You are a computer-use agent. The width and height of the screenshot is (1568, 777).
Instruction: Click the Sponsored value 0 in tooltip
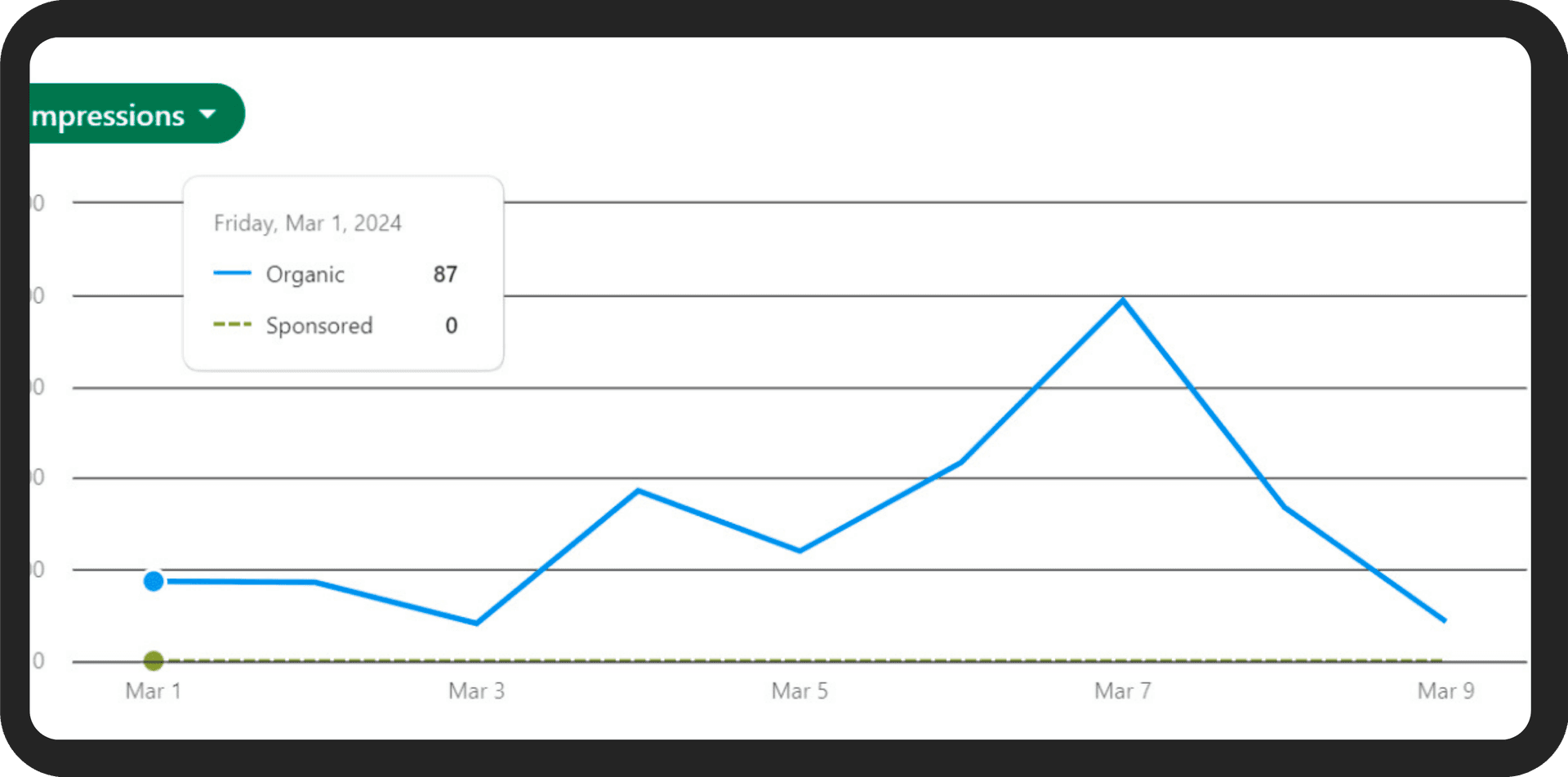click(452, 326)
